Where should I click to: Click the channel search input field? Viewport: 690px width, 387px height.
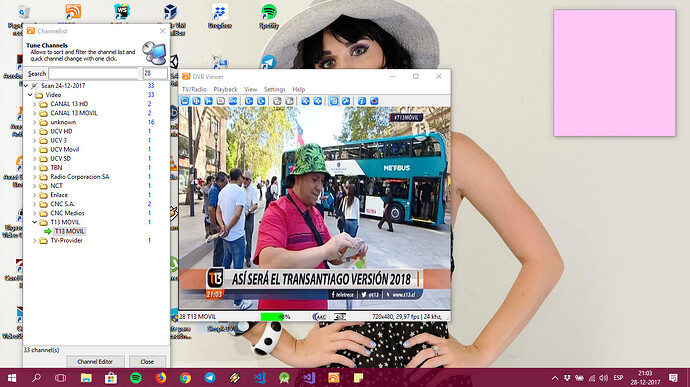coord(94,74)
